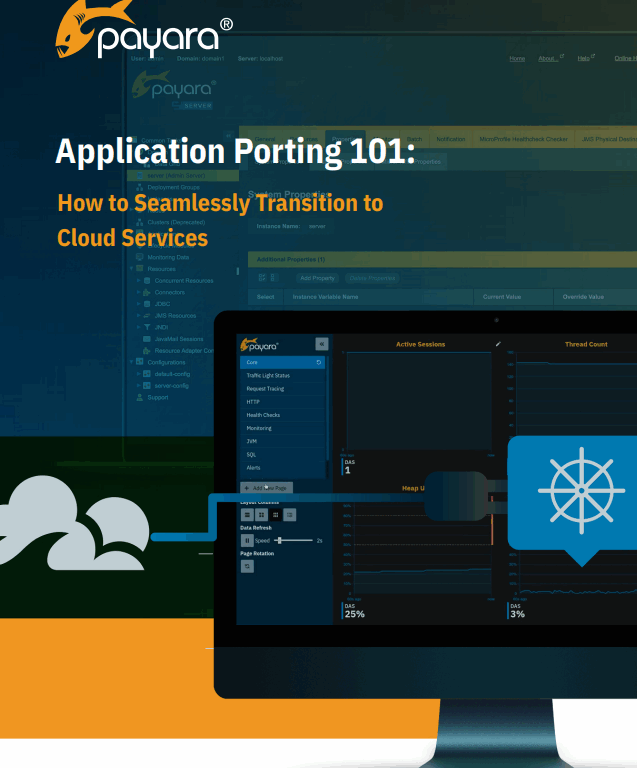Viewport: 637px width, 768px height.
Task: Click the refresh icon on the Core page
Action: tap(318, 362)
